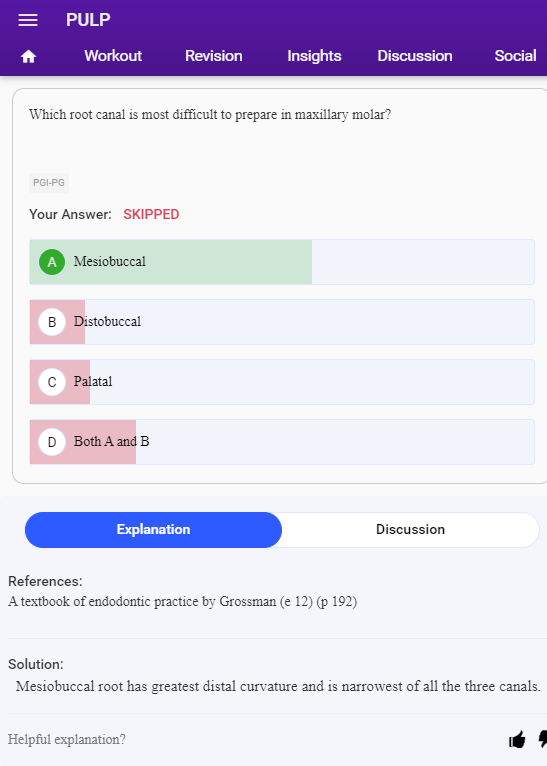Click the green A option circle
The image size is (547, 766).
[52, 262]
